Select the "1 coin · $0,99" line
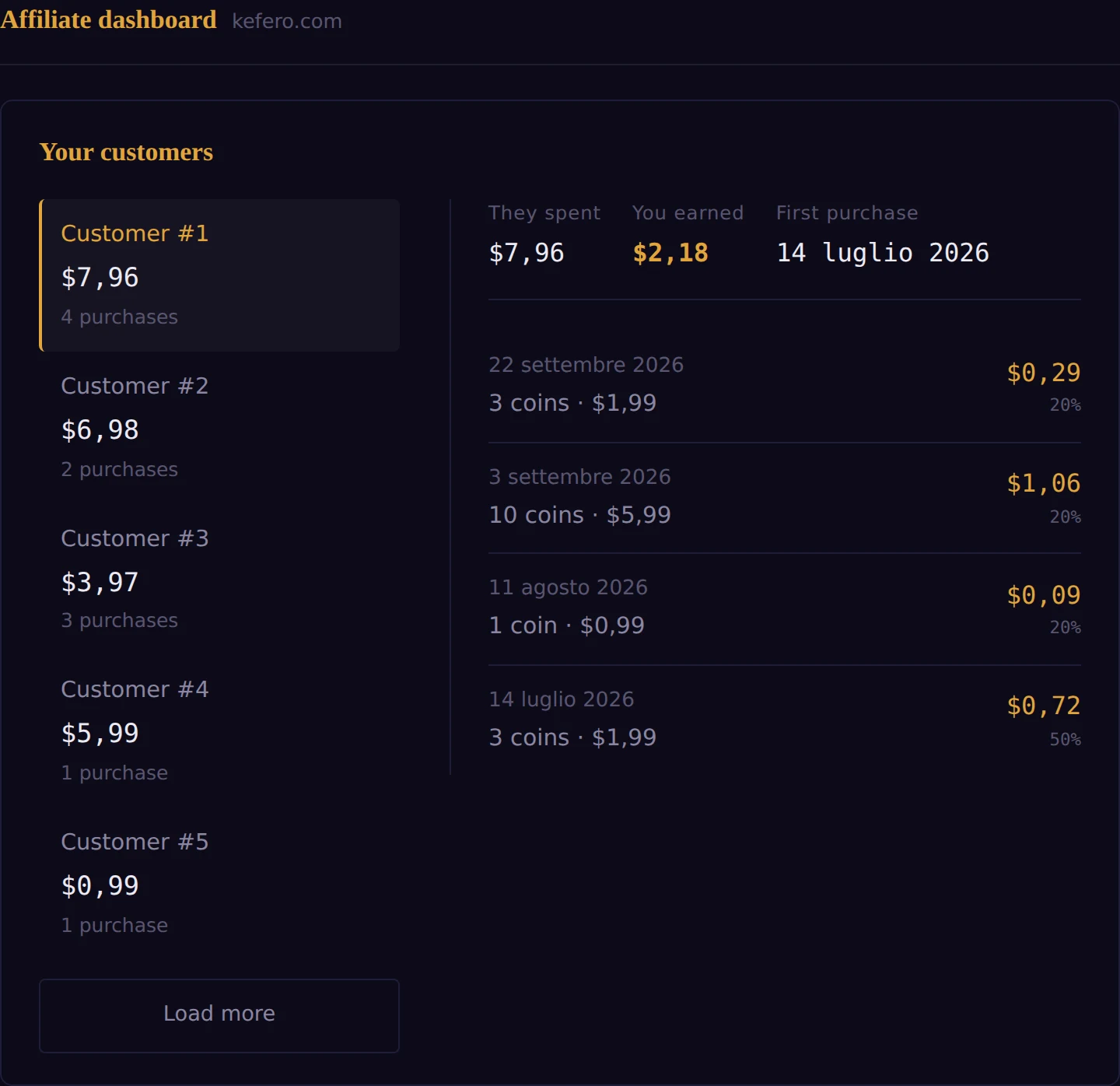1120x1086 pixels. coord(566,625)
